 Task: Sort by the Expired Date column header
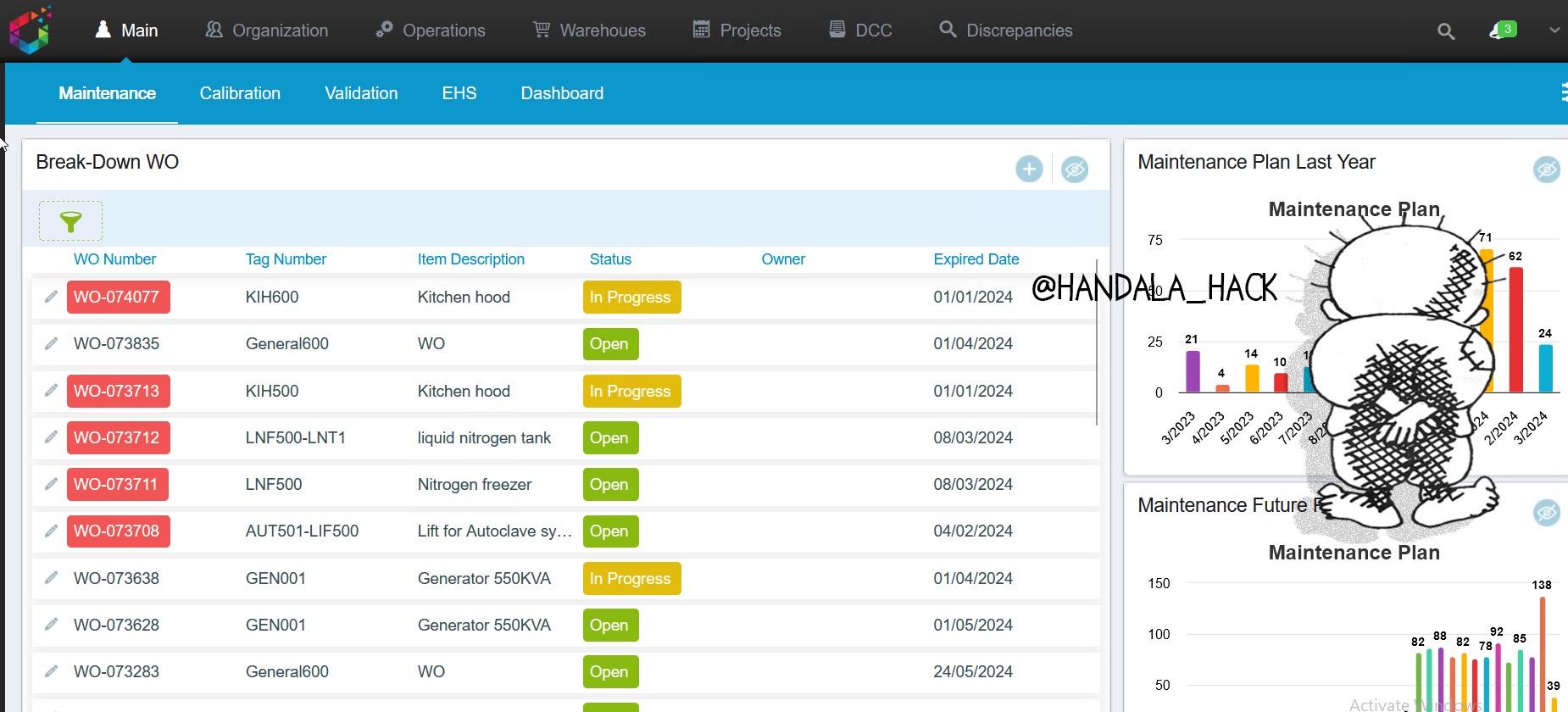pyautogui.click(x=976, y=259)
